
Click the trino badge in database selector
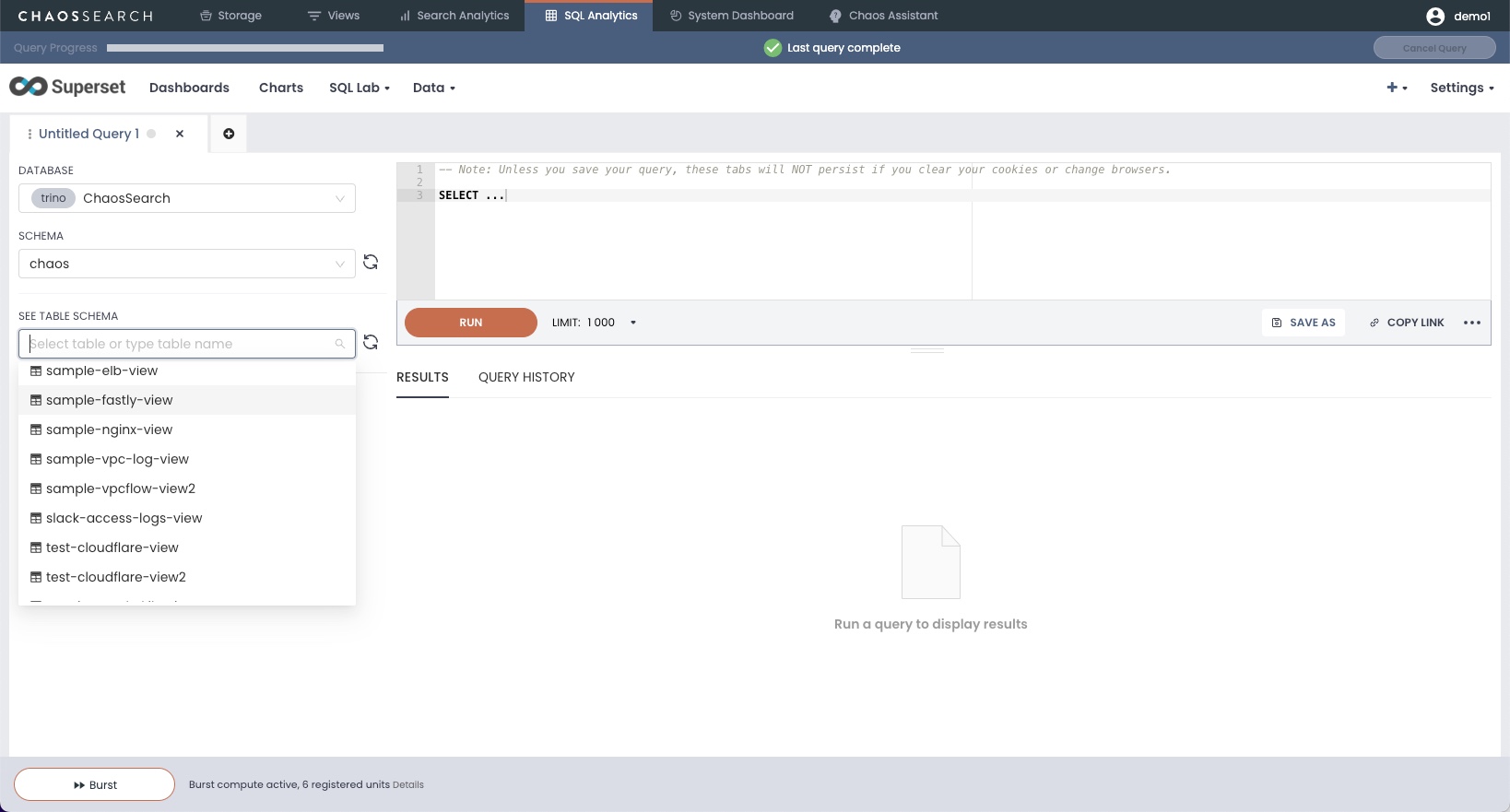[53, 198]
